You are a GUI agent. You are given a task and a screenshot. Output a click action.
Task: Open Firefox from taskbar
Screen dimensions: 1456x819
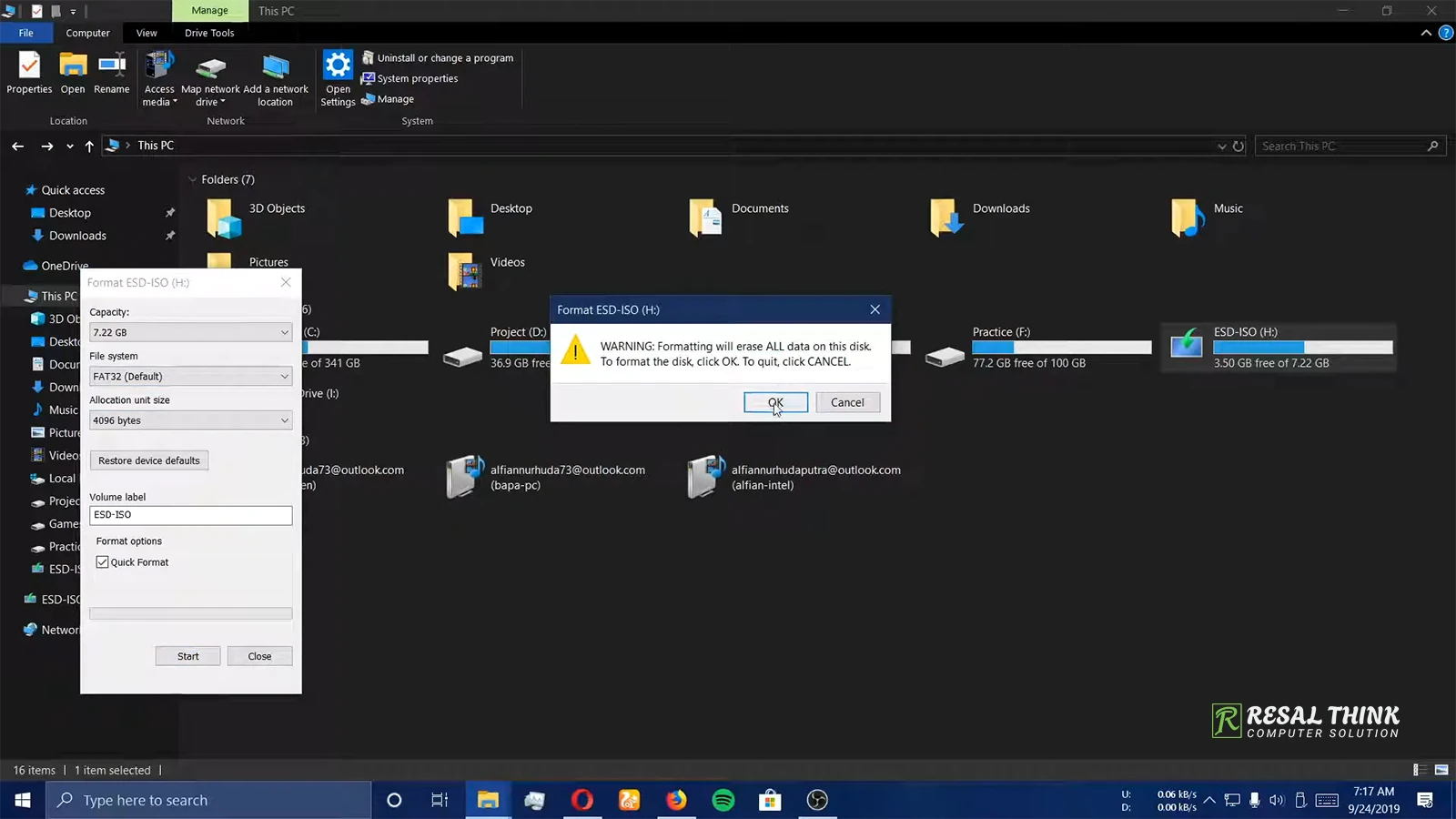tap(676, 800)
